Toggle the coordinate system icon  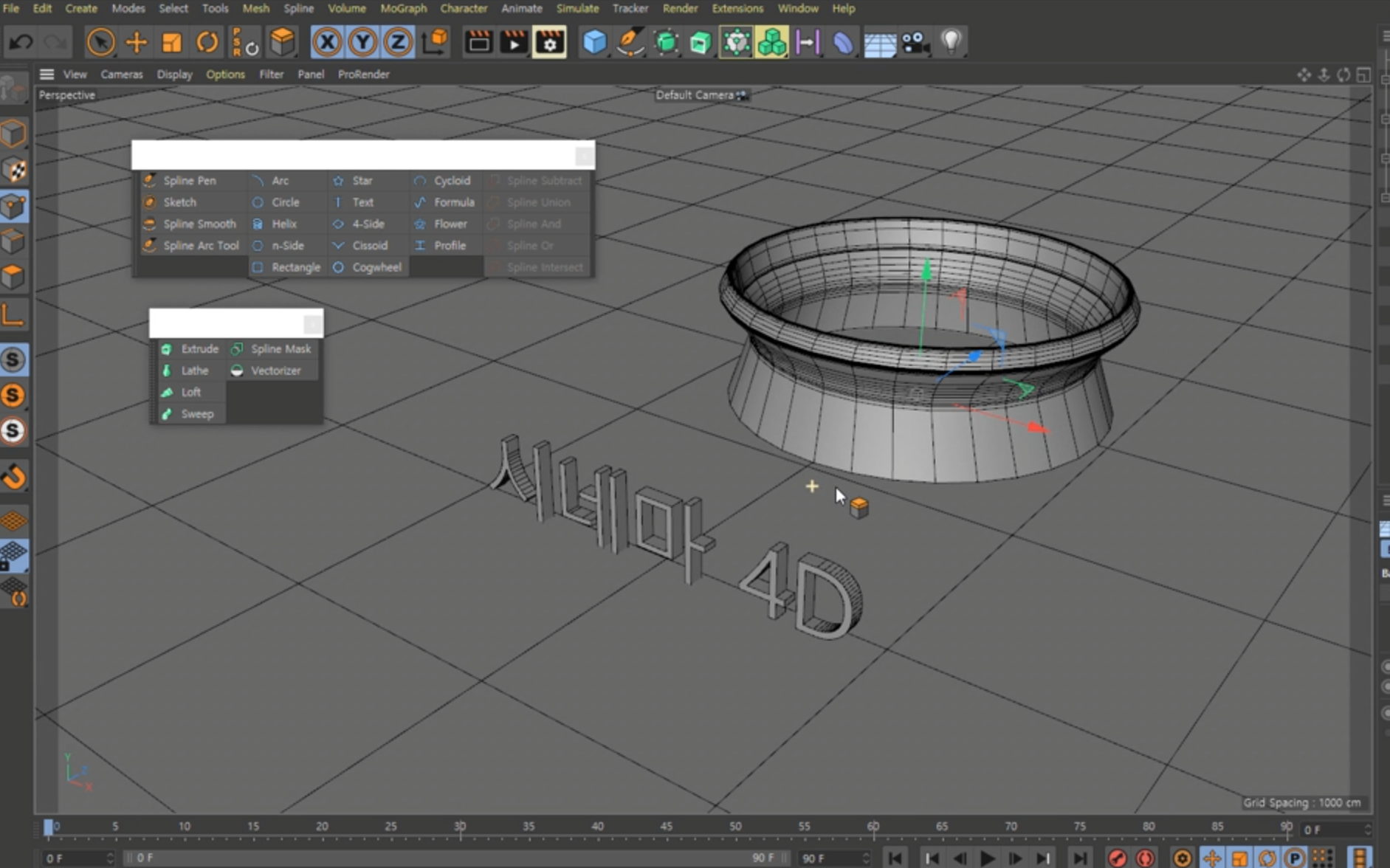[436, 42]
